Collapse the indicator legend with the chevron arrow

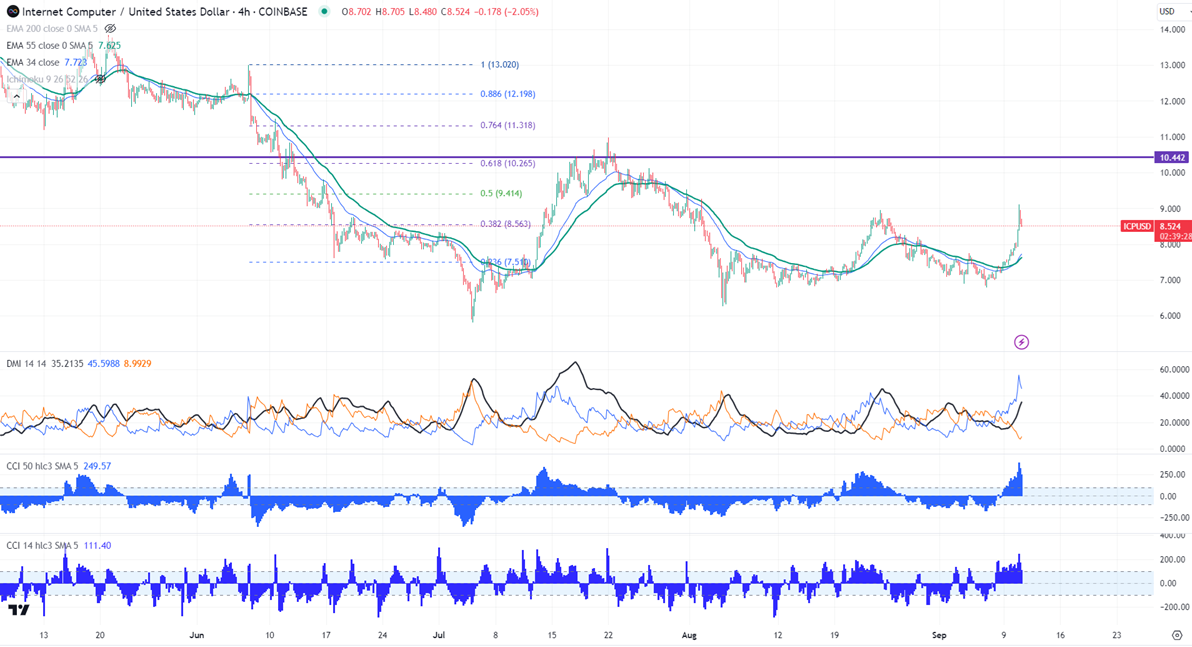17,97
